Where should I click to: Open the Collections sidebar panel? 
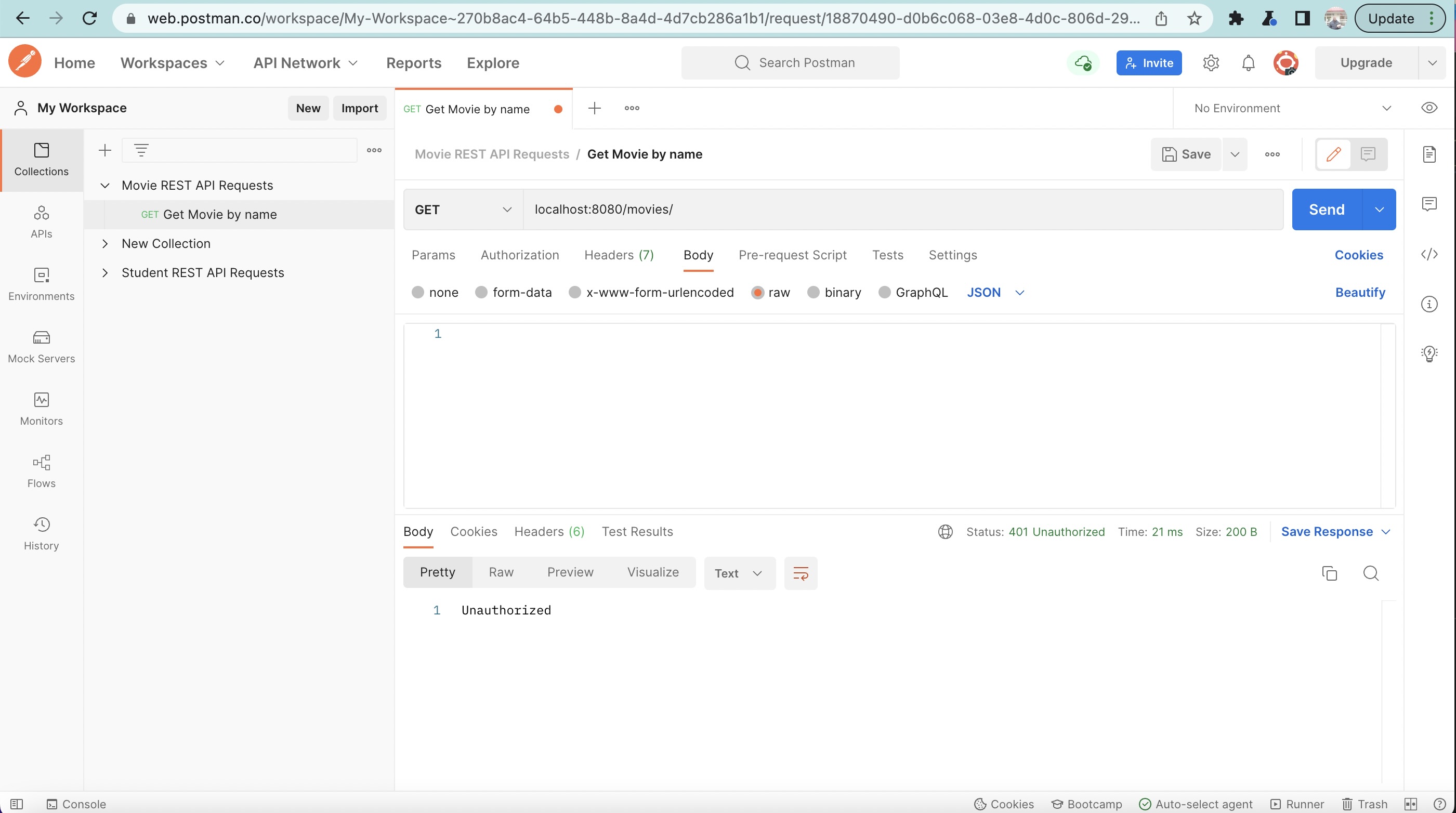[41, 160]
